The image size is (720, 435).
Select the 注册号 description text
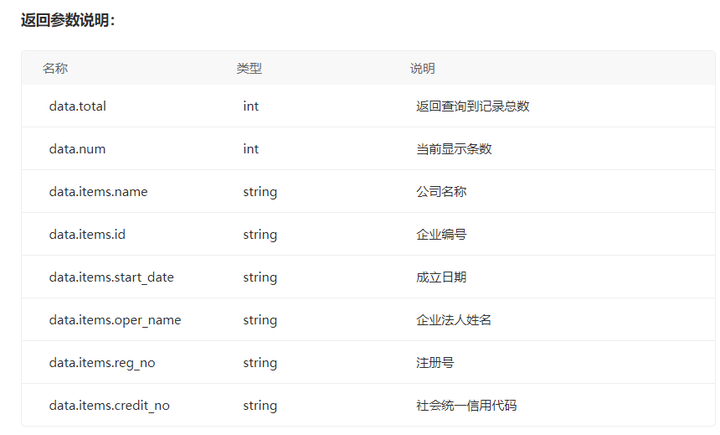(x=435, y=363)
